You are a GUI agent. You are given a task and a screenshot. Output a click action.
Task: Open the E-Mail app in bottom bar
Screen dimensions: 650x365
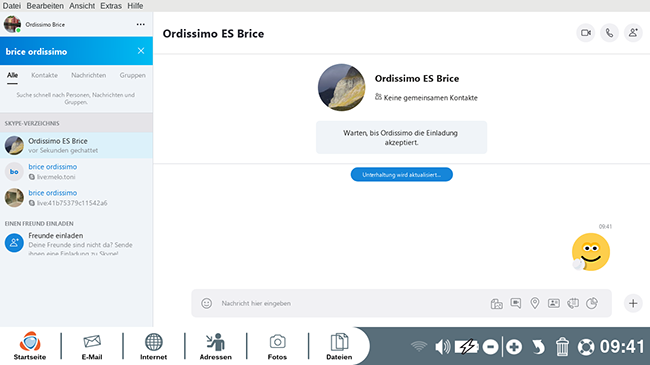click(92, 346)
